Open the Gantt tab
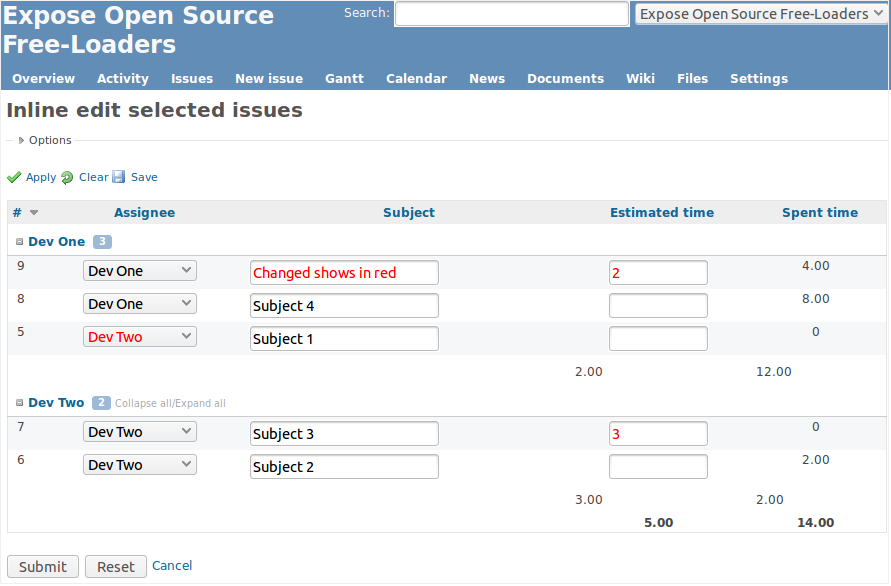 [344, 78]
